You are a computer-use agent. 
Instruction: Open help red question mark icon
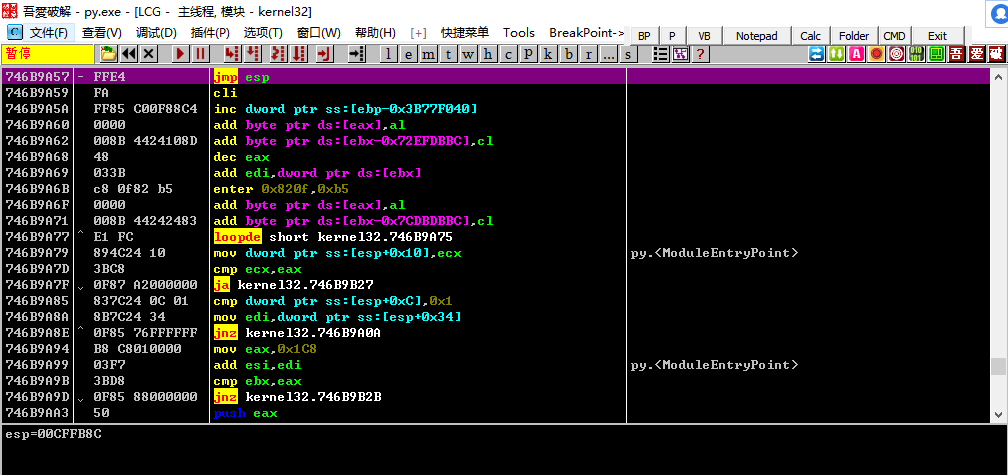click(700, 54)
